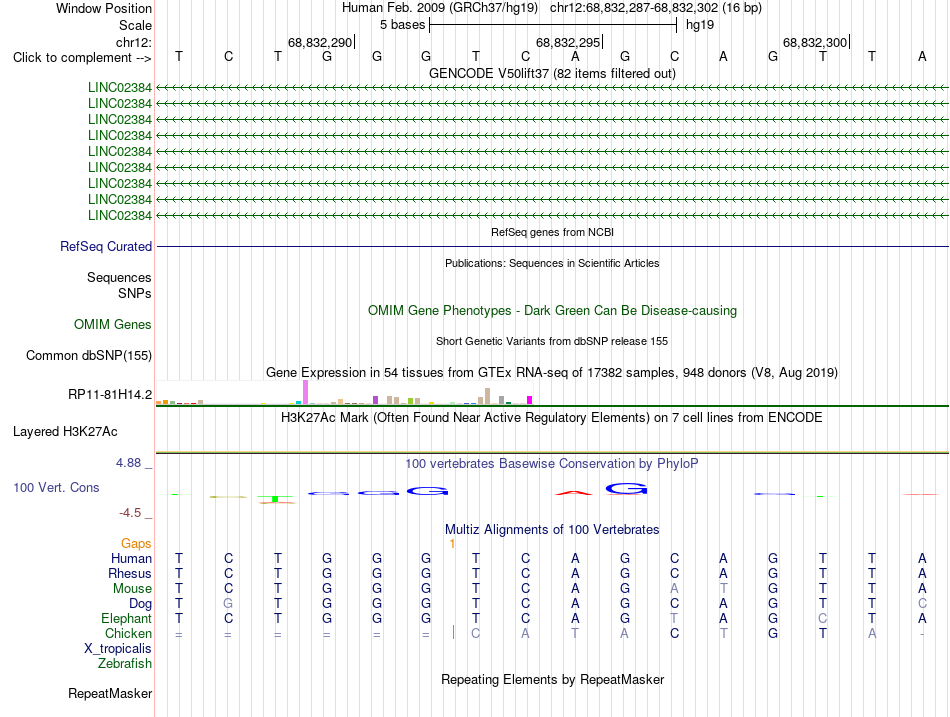
Task: Click the faded A in the Mouse row
Action: [674, 589]
